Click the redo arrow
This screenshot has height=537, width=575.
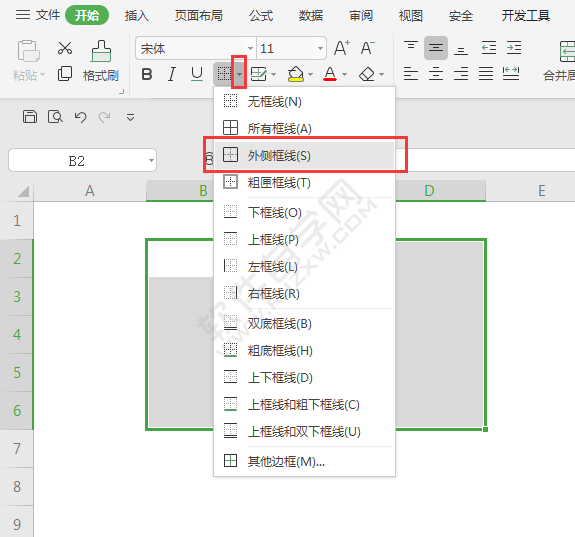[105, 117]
